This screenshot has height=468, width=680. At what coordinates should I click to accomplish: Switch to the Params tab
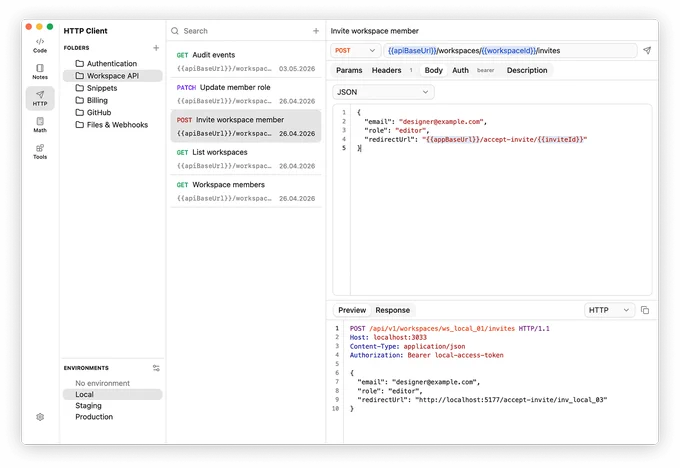point(349,70)
